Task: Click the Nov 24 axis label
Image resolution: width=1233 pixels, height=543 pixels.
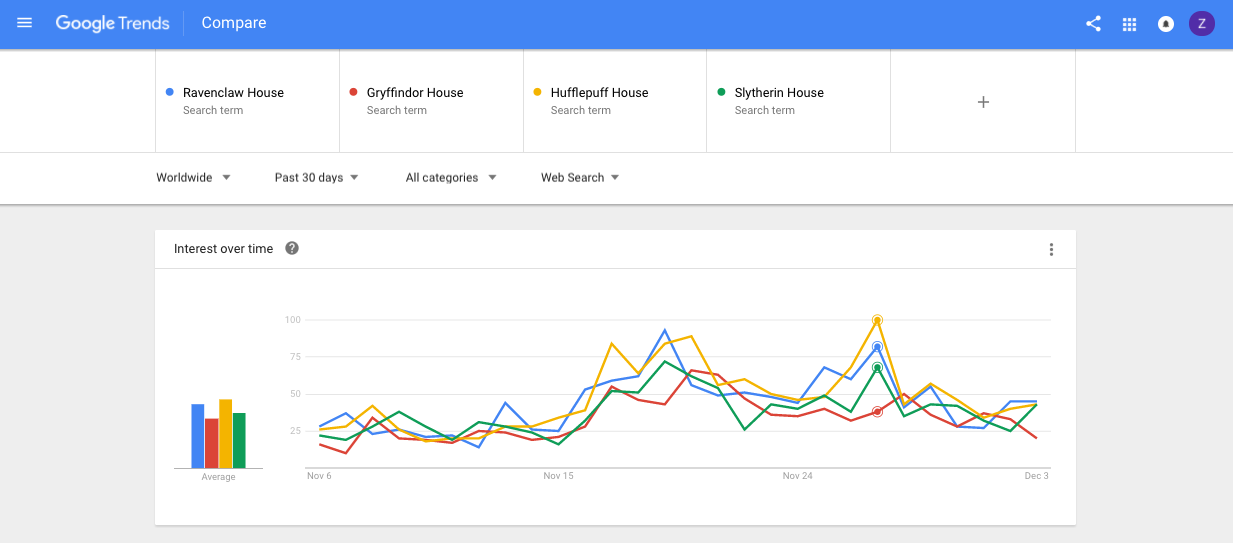Action: tap(797, 476)
